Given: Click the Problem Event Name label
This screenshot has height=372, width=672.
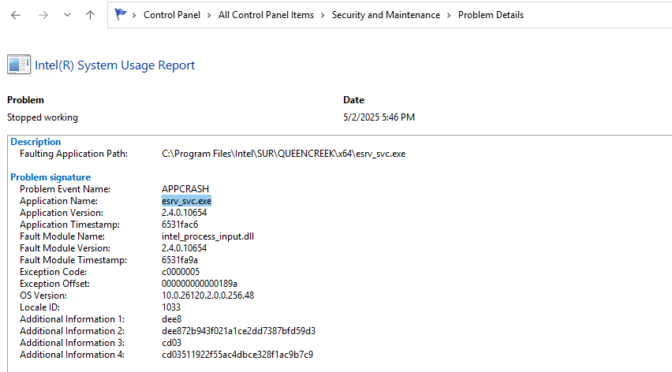Looking at the screenshot, I should [65, 189].
